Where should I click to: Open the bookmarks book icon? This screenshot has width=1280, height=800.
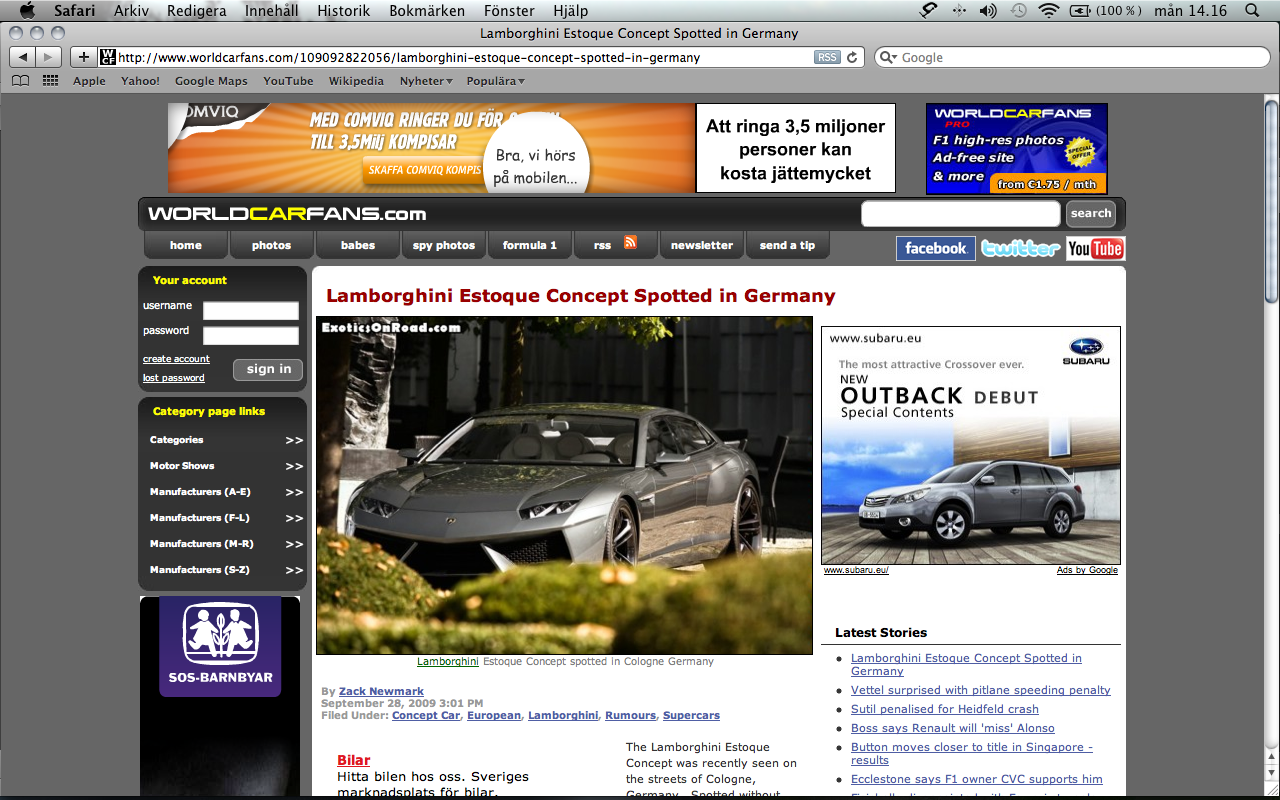[x=20, y=81]
